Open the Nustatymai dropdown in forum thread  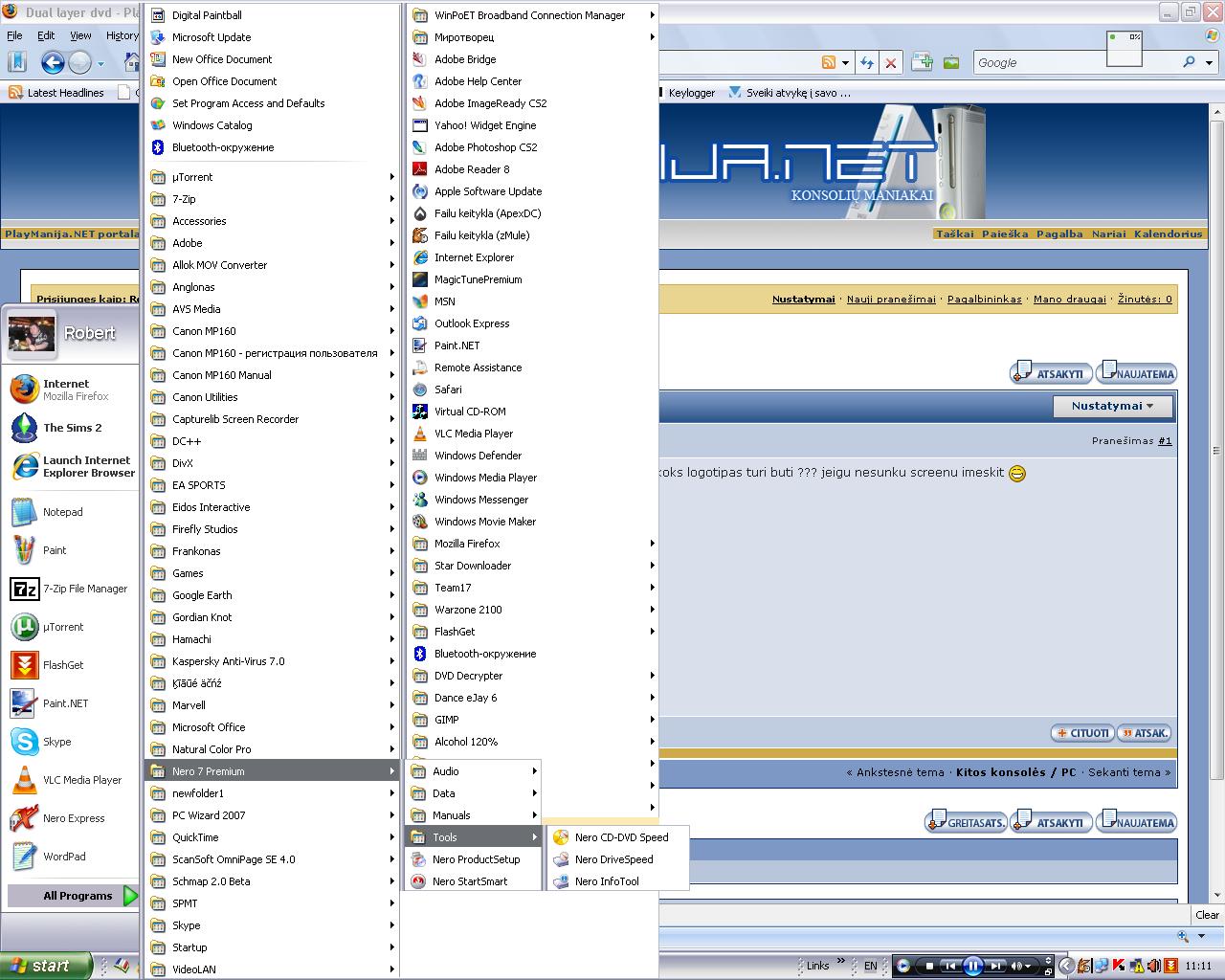(1112, 406)
